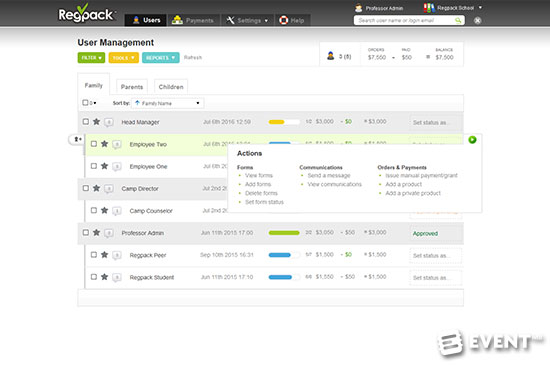
Task: Click green play icon on Employee Two row
Action: pyautogui.click(x=472, y=140)
